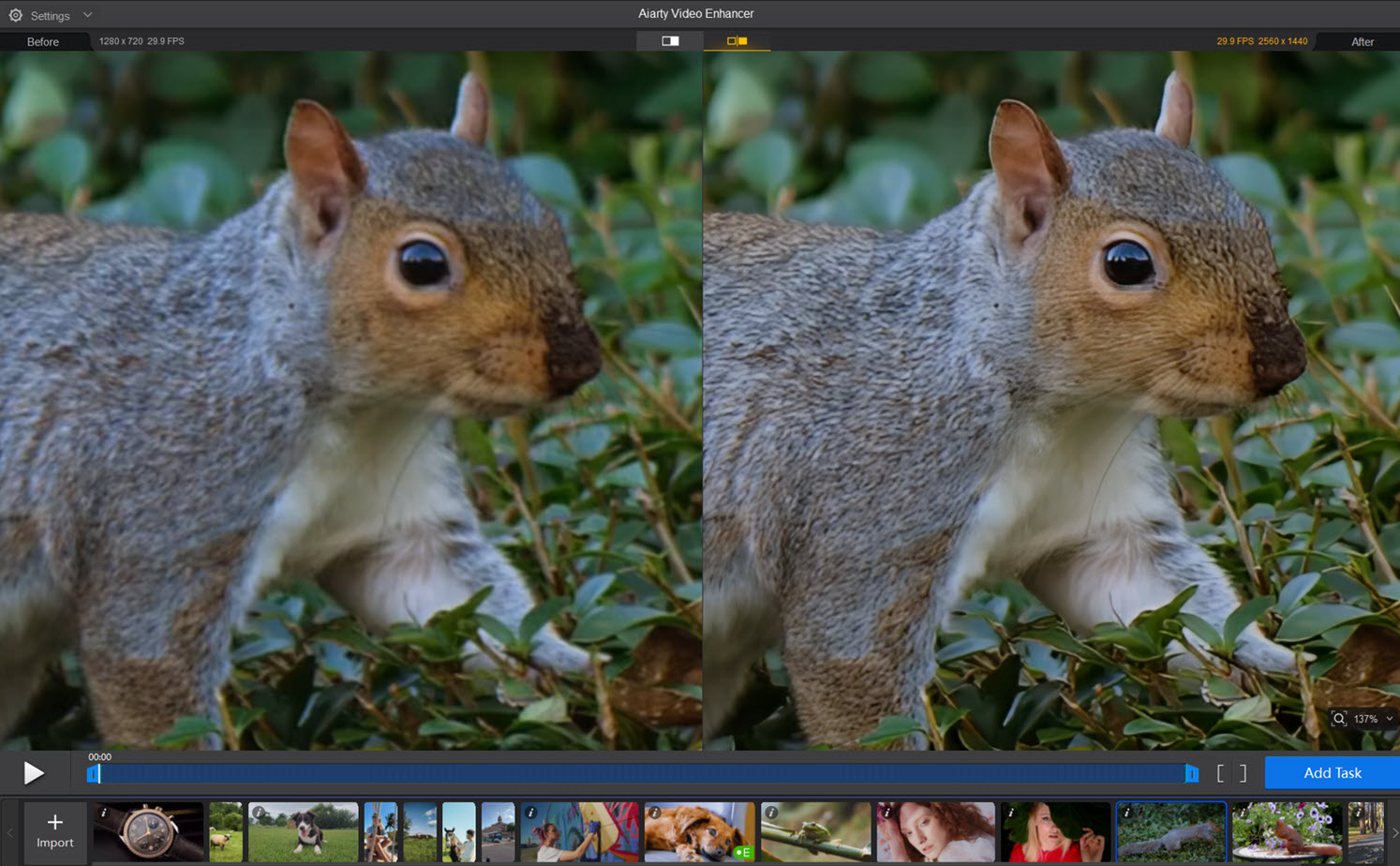Click the 1280 x 720 source resolution text
The height and width of the screenshot is (866, 1400).
tap(121, 41)
